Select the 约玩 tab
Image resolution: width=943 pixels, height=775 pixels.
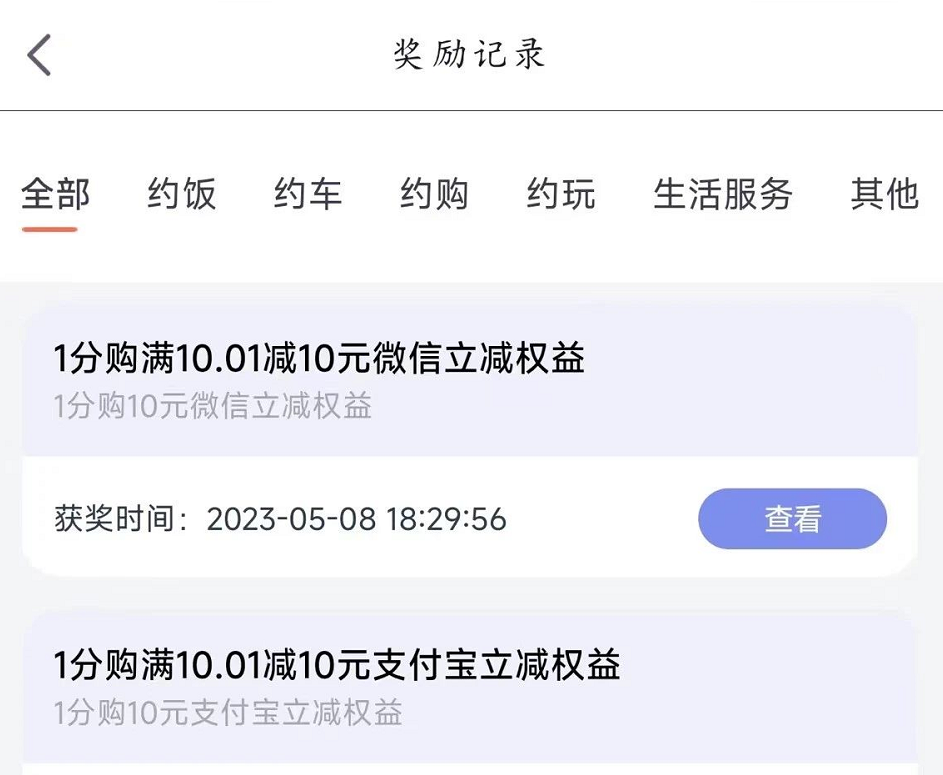click(x=561, y=194)
